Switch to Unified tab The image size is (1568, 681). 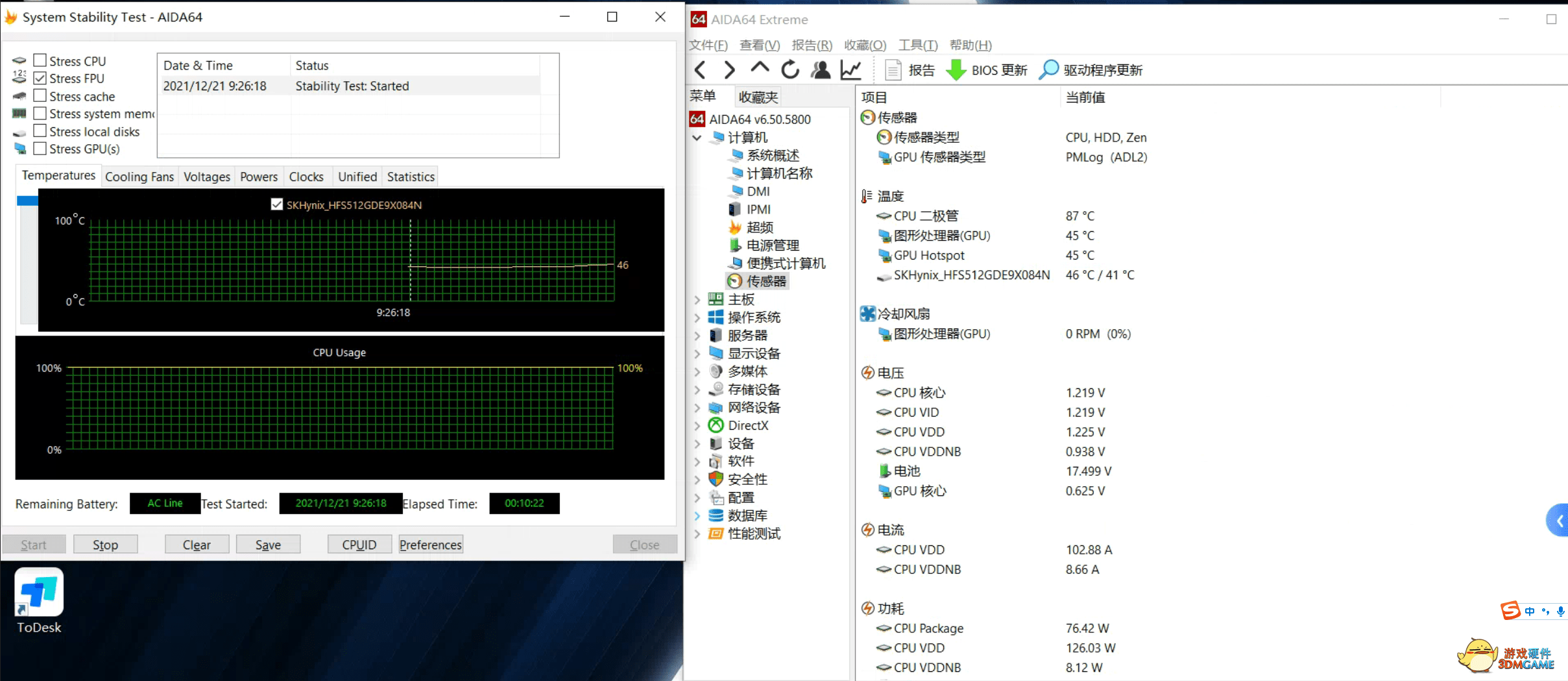point(357,177)
